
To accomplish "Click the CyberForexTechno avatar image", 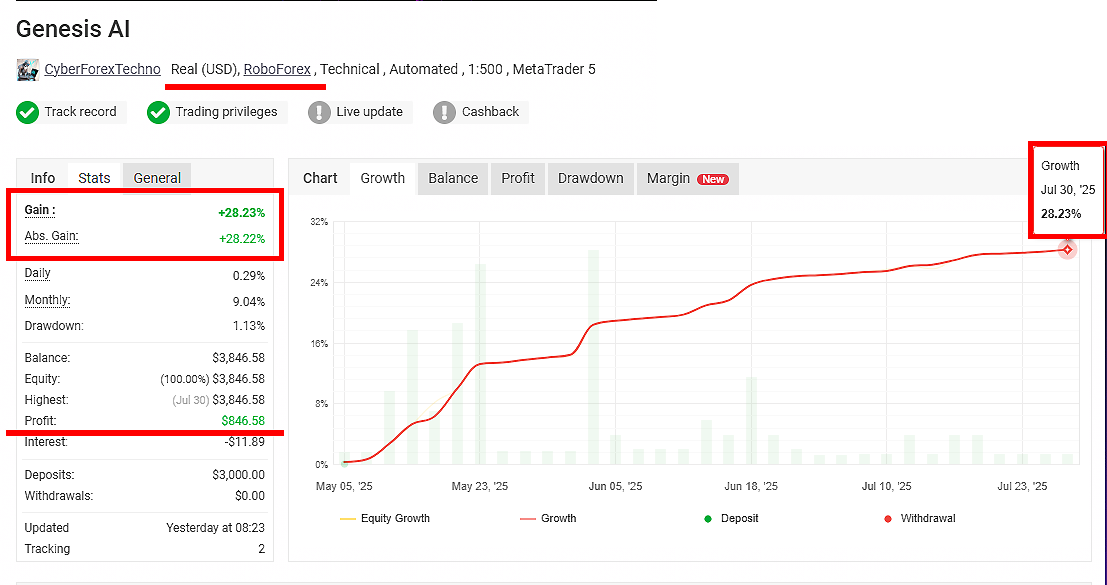I will pyautogui.click(x=28, y=70).
